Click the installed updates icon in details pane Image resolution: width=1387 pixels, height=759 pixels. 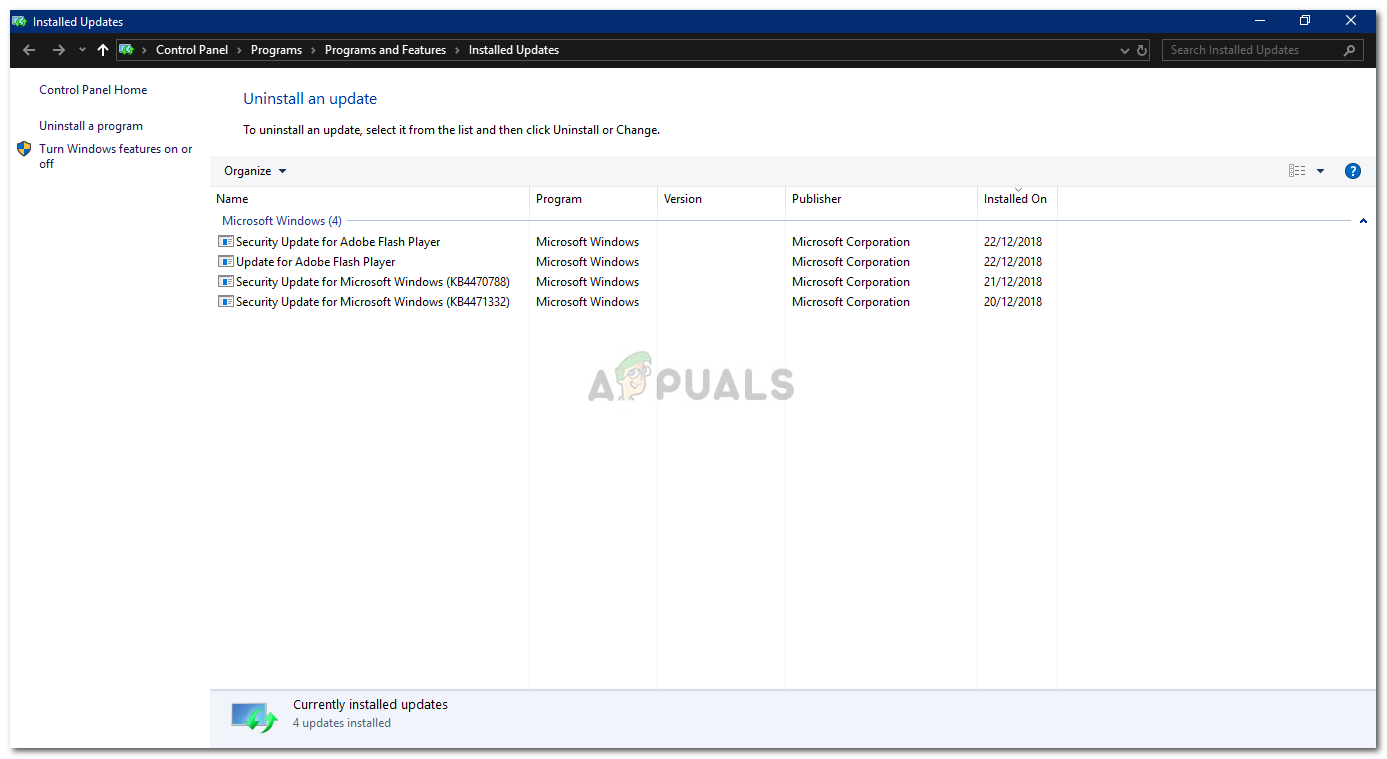click(254, 717)
